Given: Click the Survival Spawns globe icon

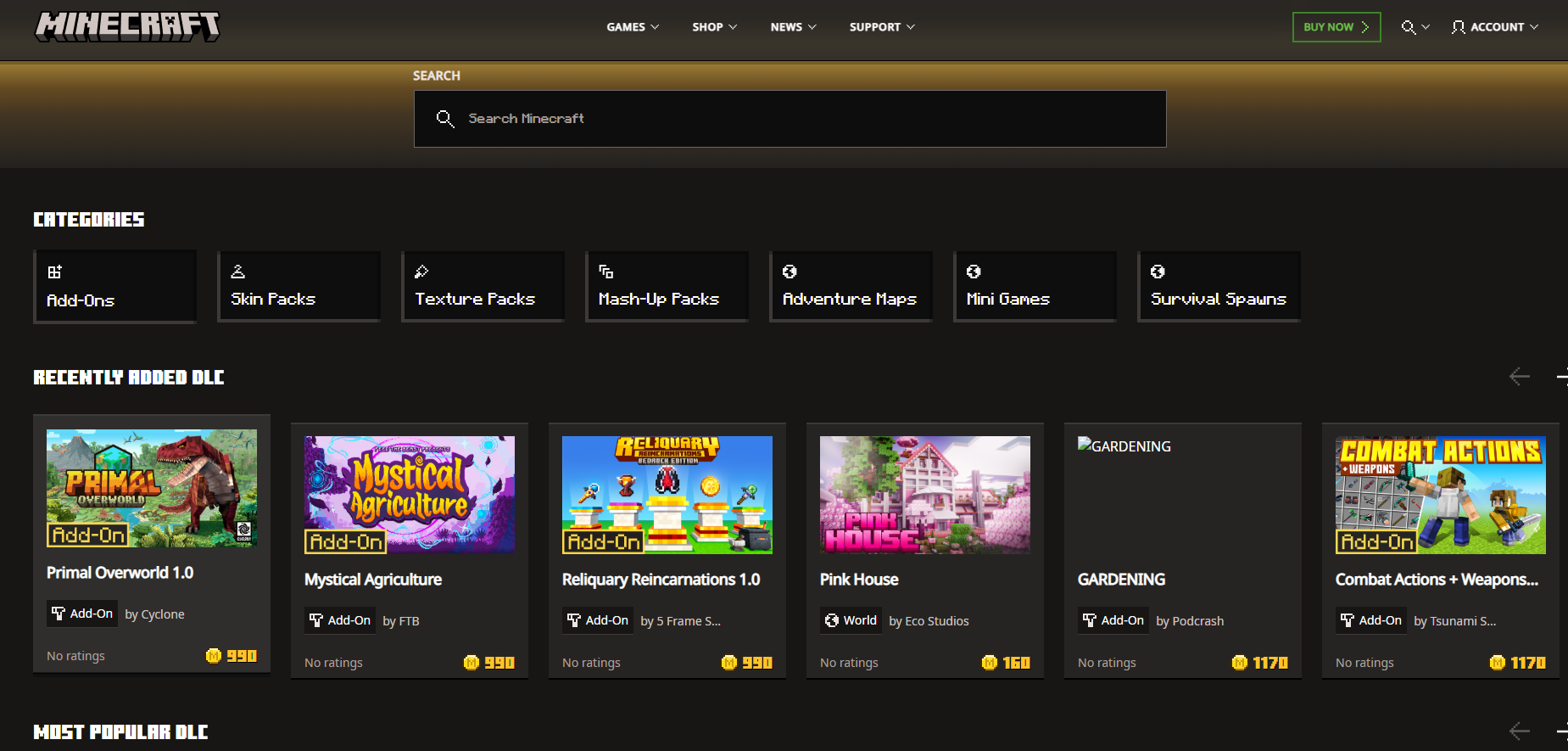Looking at the screenshot, I should [1158, 272].
